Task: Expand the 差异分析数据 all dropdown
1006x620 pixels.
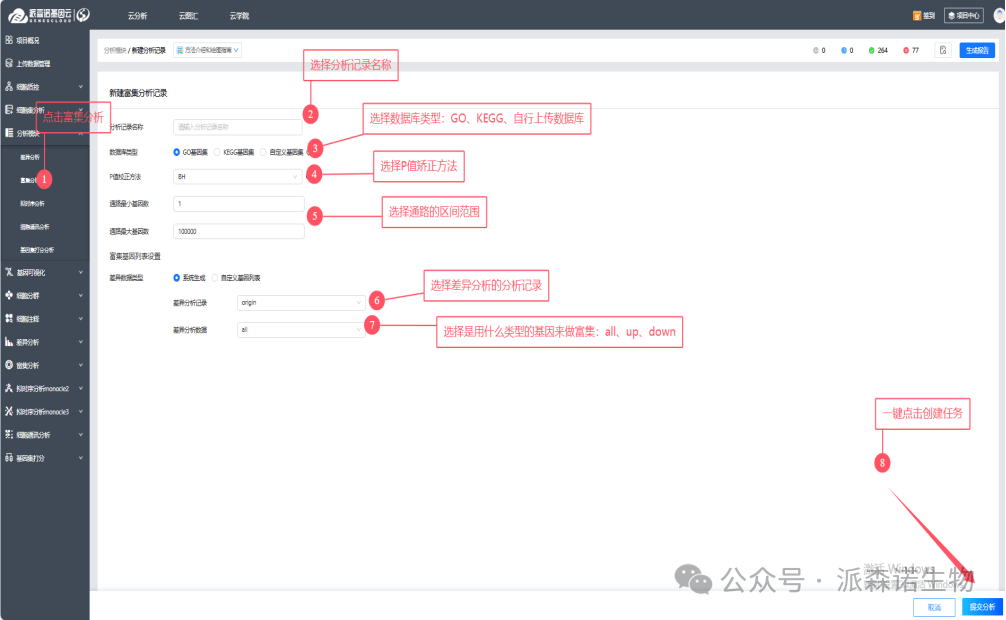Action: [301, 329]
